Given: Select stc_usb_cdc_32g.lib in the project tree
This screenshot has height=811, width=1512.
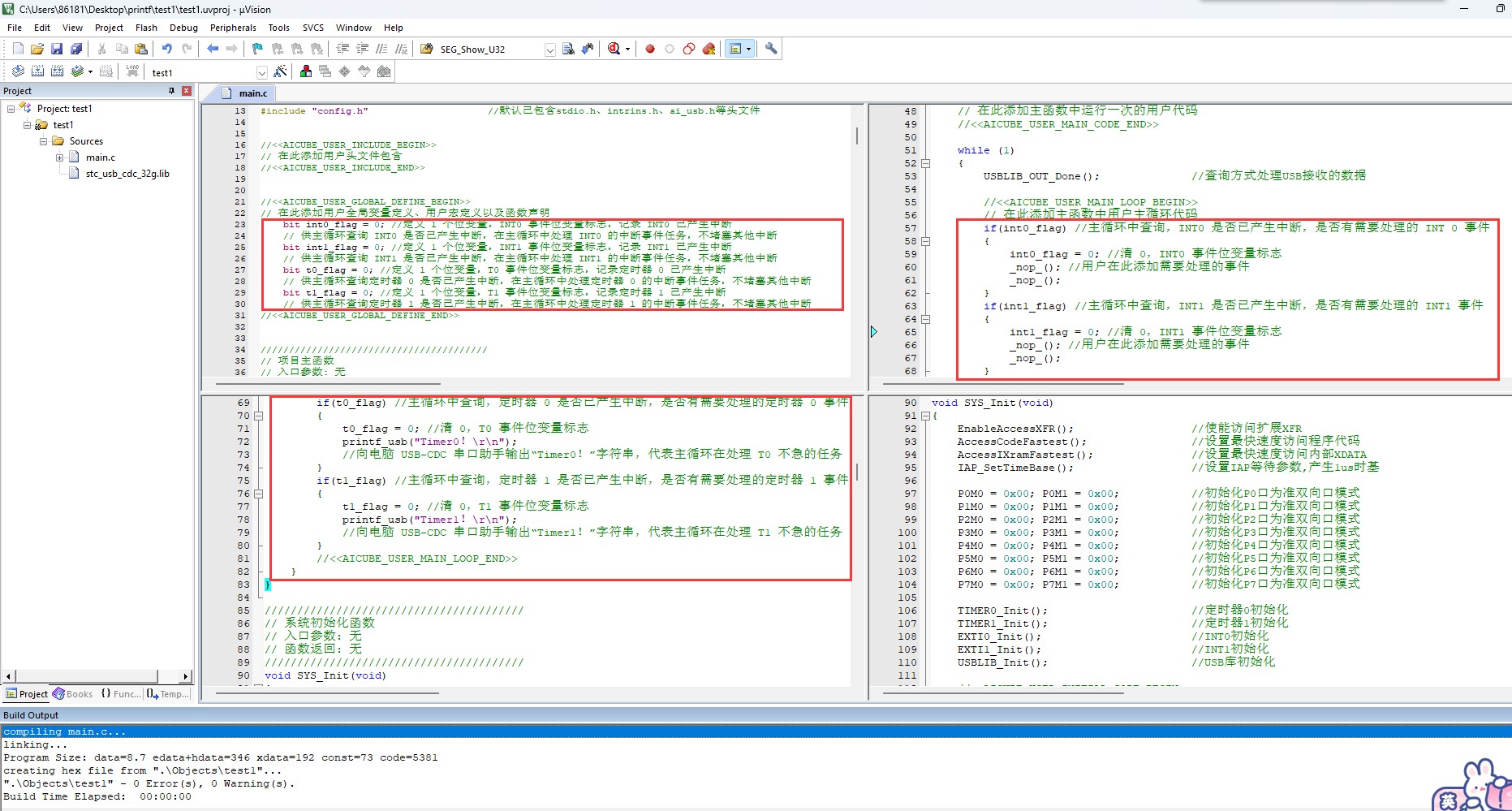Looking at the screenshot, I should coord(127,174).
